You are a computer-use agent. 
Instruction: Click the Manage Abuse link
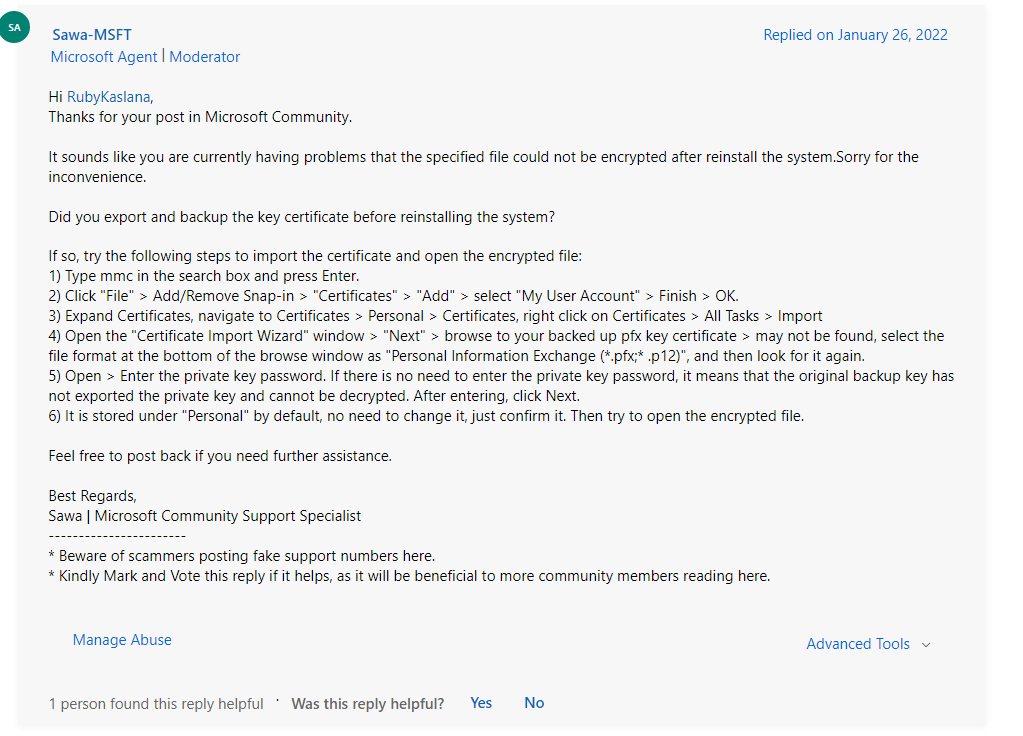click(122, 640)
